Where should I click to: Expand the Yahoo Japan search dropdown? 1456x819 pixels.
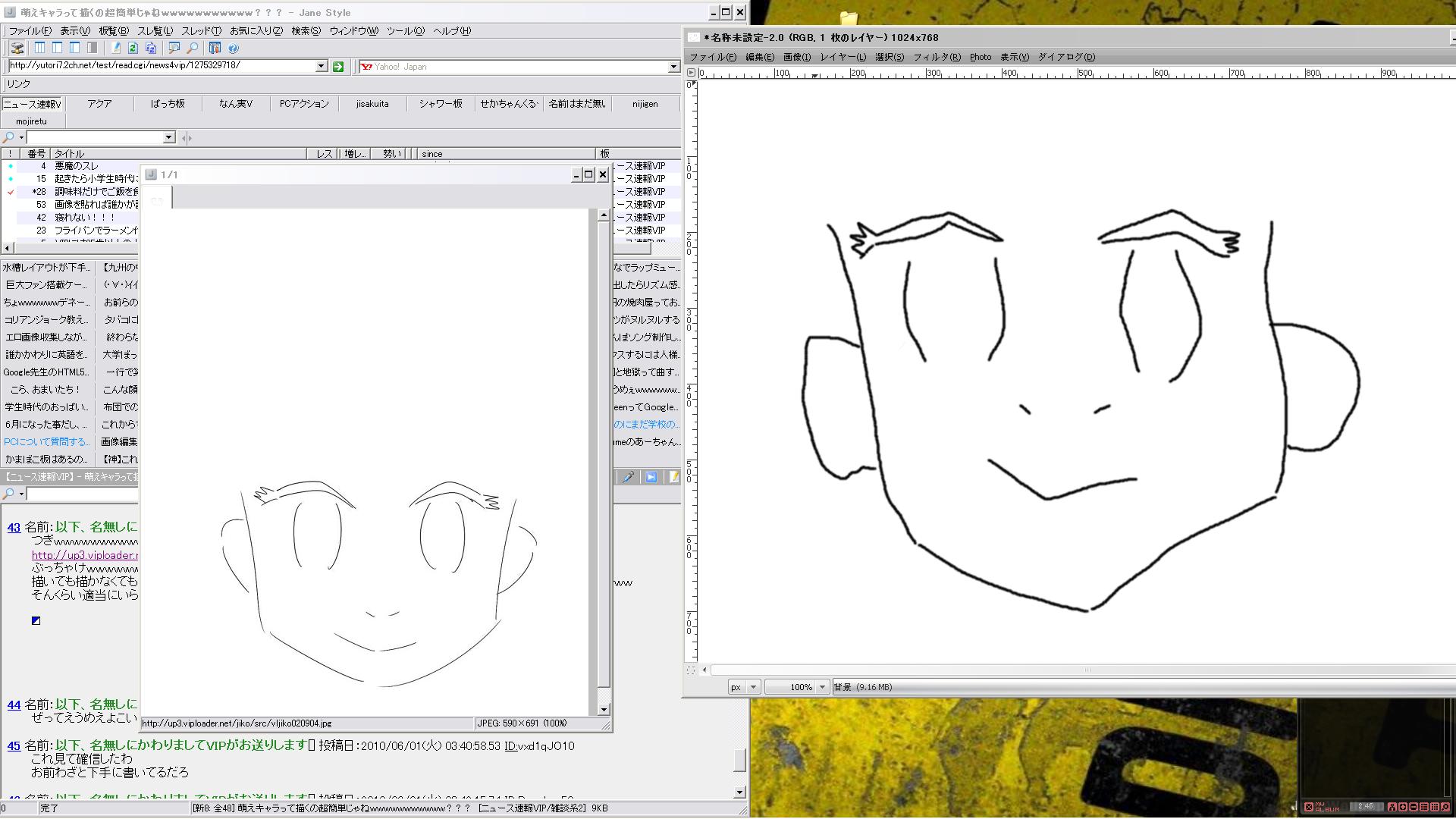(673, 67)
